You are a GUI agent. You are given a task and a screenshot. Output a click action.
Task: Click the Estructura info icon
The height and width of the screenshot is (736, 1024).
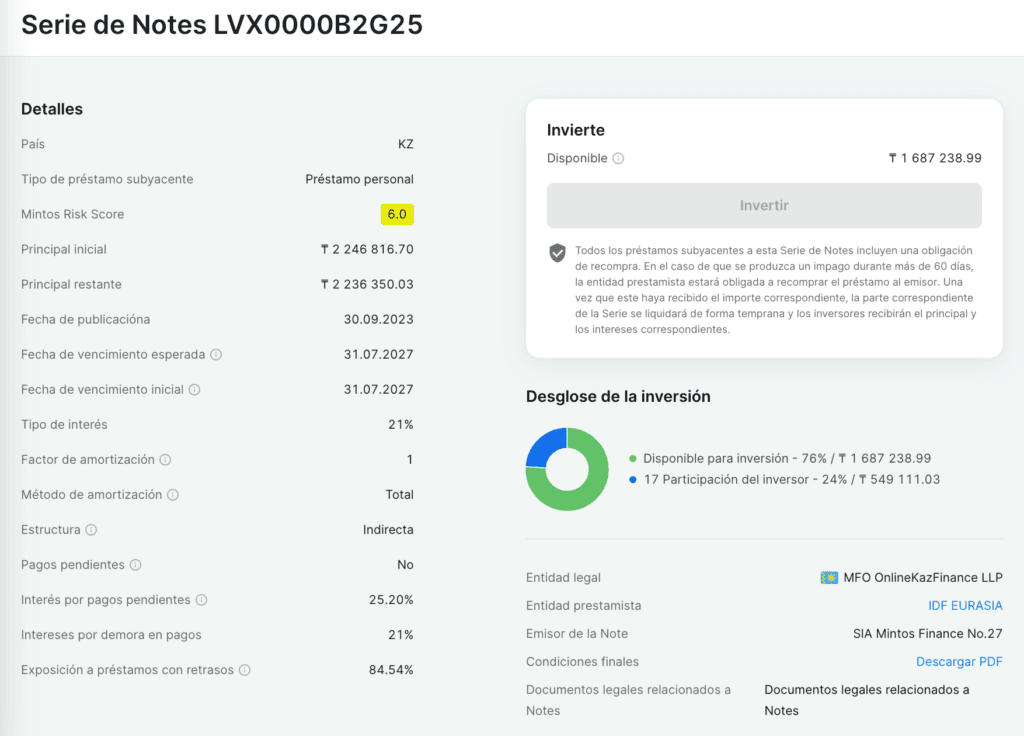point(91,530)
